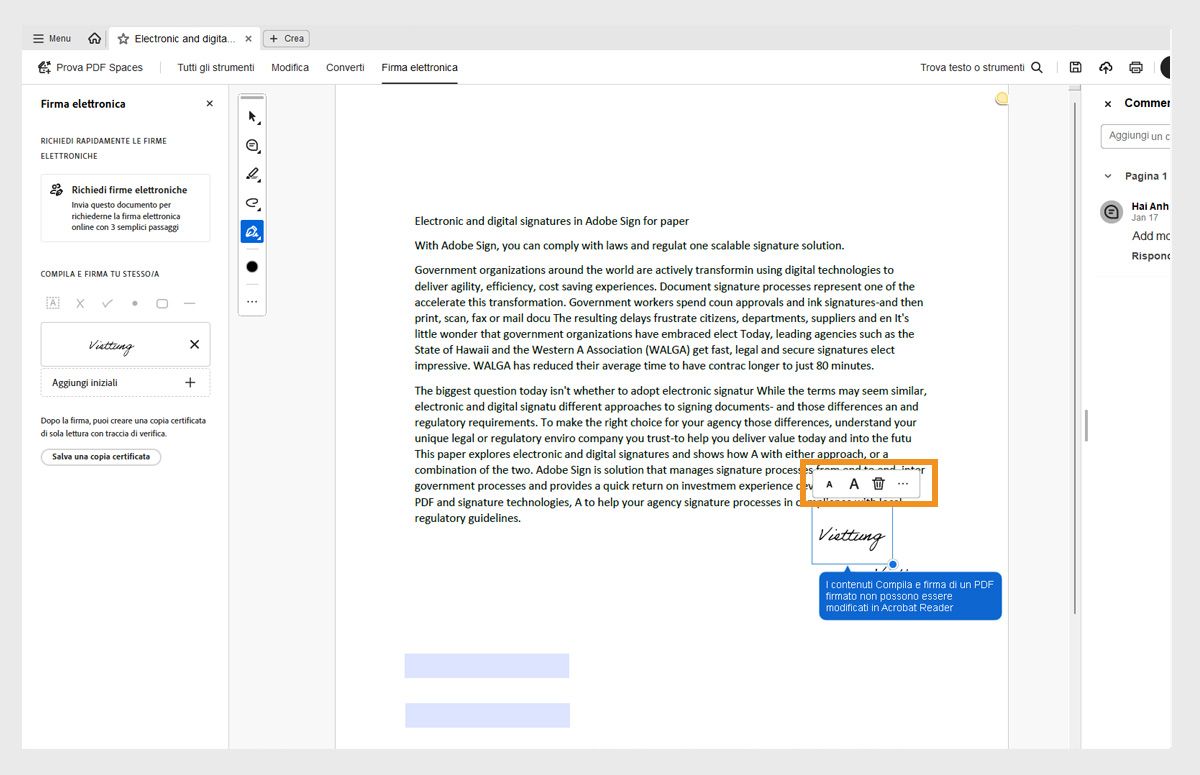Delete the signature with trash icon
The image size is (1200, 775).
coord(879,484)
